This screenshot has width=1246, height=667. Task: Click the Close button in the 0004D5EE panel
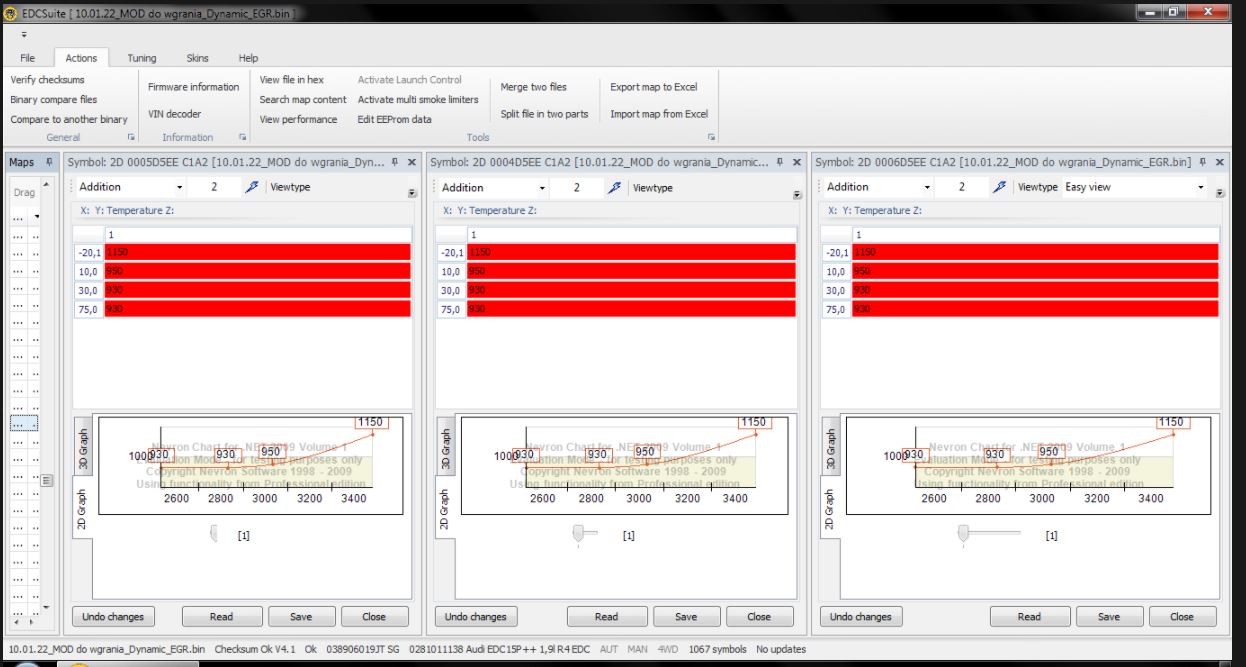point(760,616)
